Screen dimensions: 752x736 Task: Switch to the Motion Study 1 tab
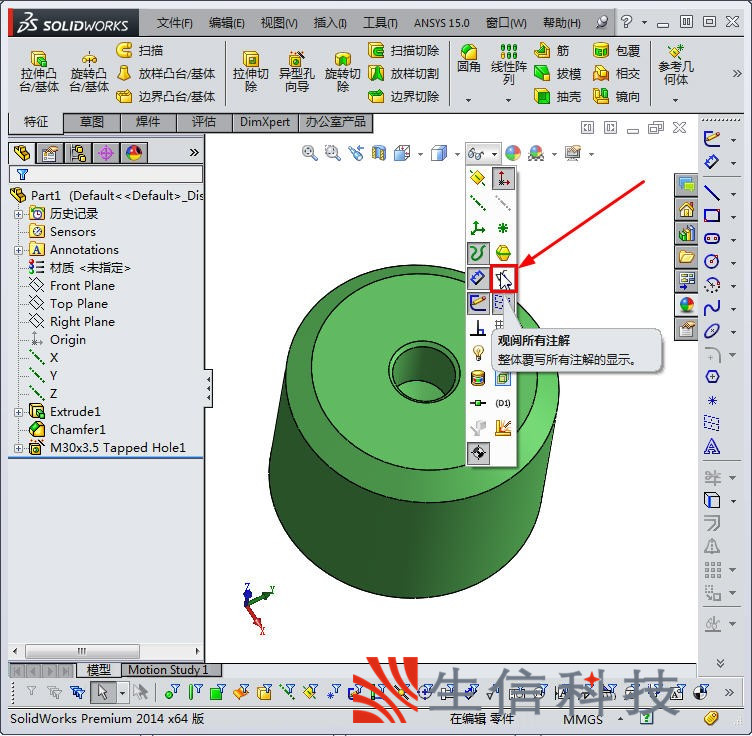(x=171, y=670)
